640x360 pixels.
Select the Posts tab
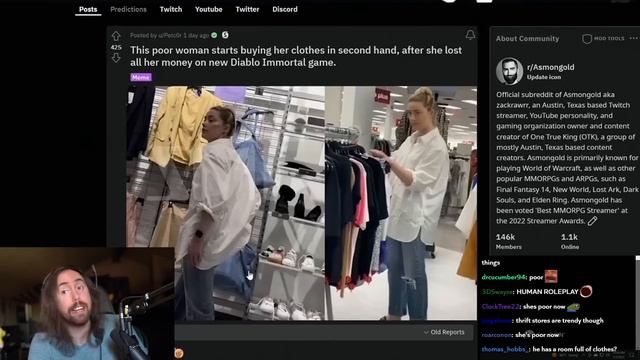(88, 9)
